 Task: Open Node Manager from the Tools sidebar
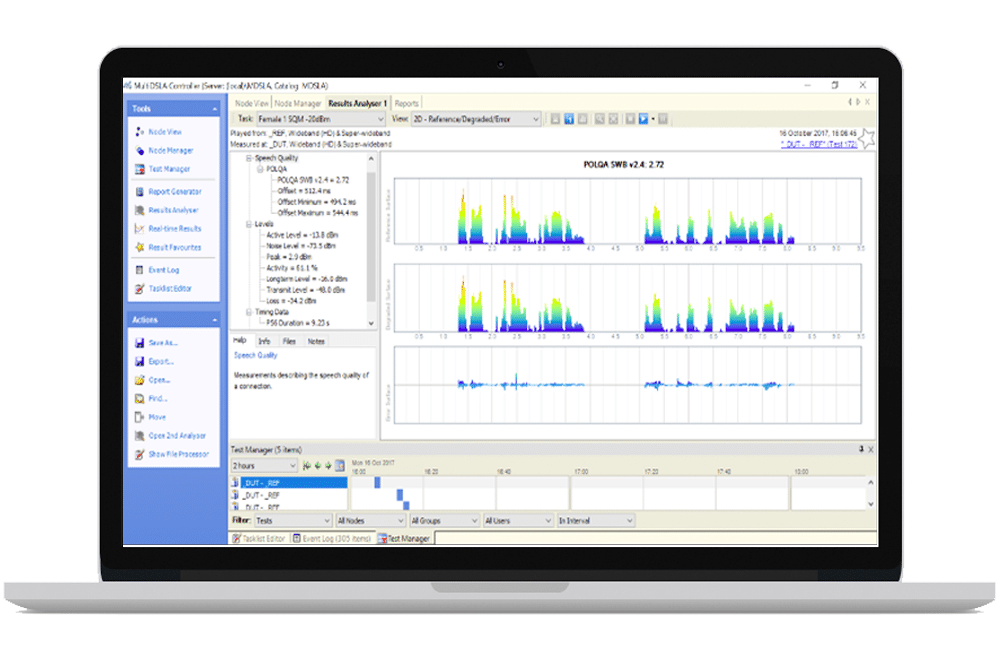[x=170, y=151]
